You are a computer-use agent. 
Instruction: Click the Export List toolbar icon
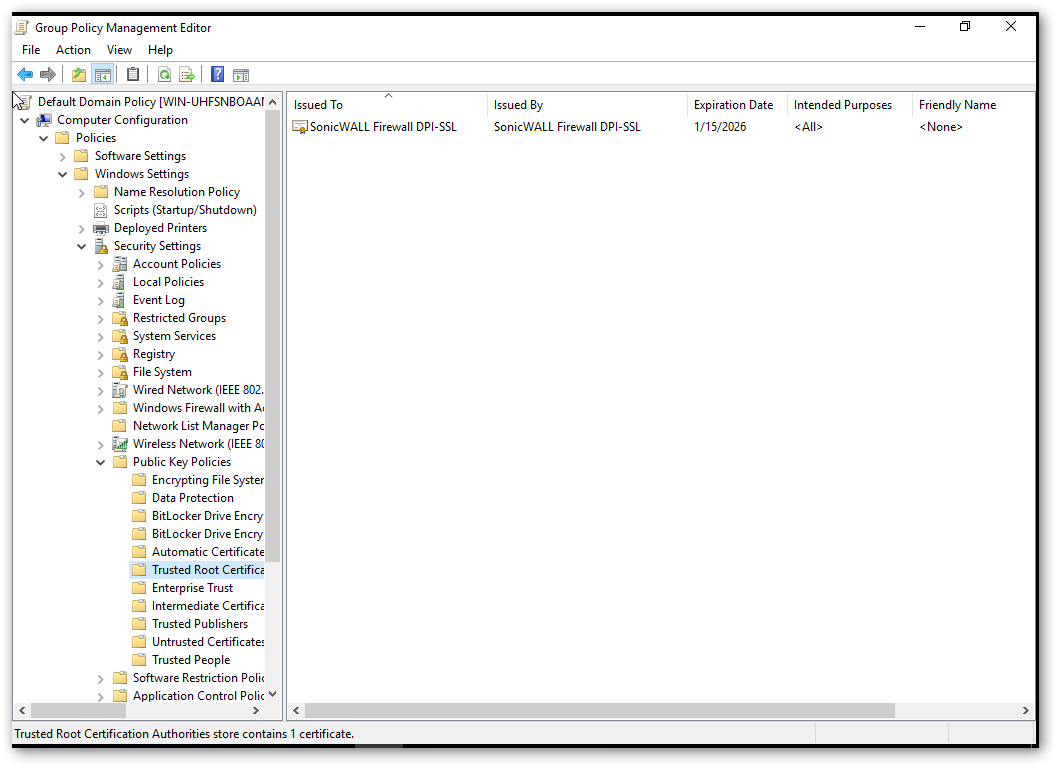pyautogui.click(x=186, y=75)
